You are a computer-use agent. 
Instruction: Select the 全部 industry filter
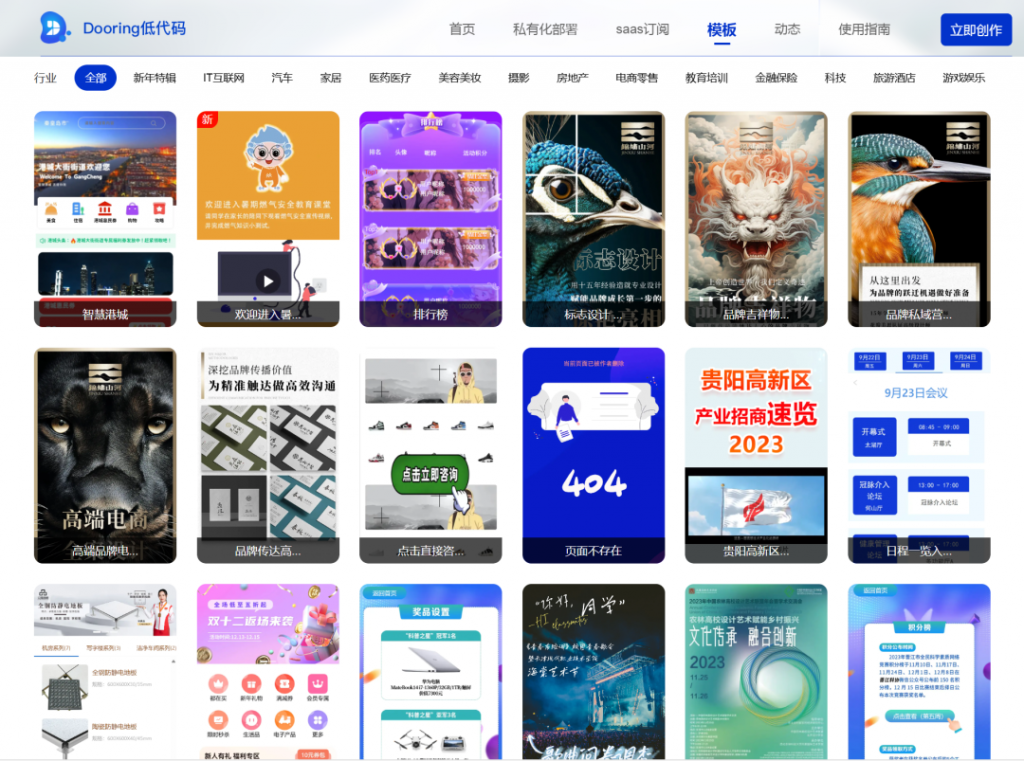(95, 78)
